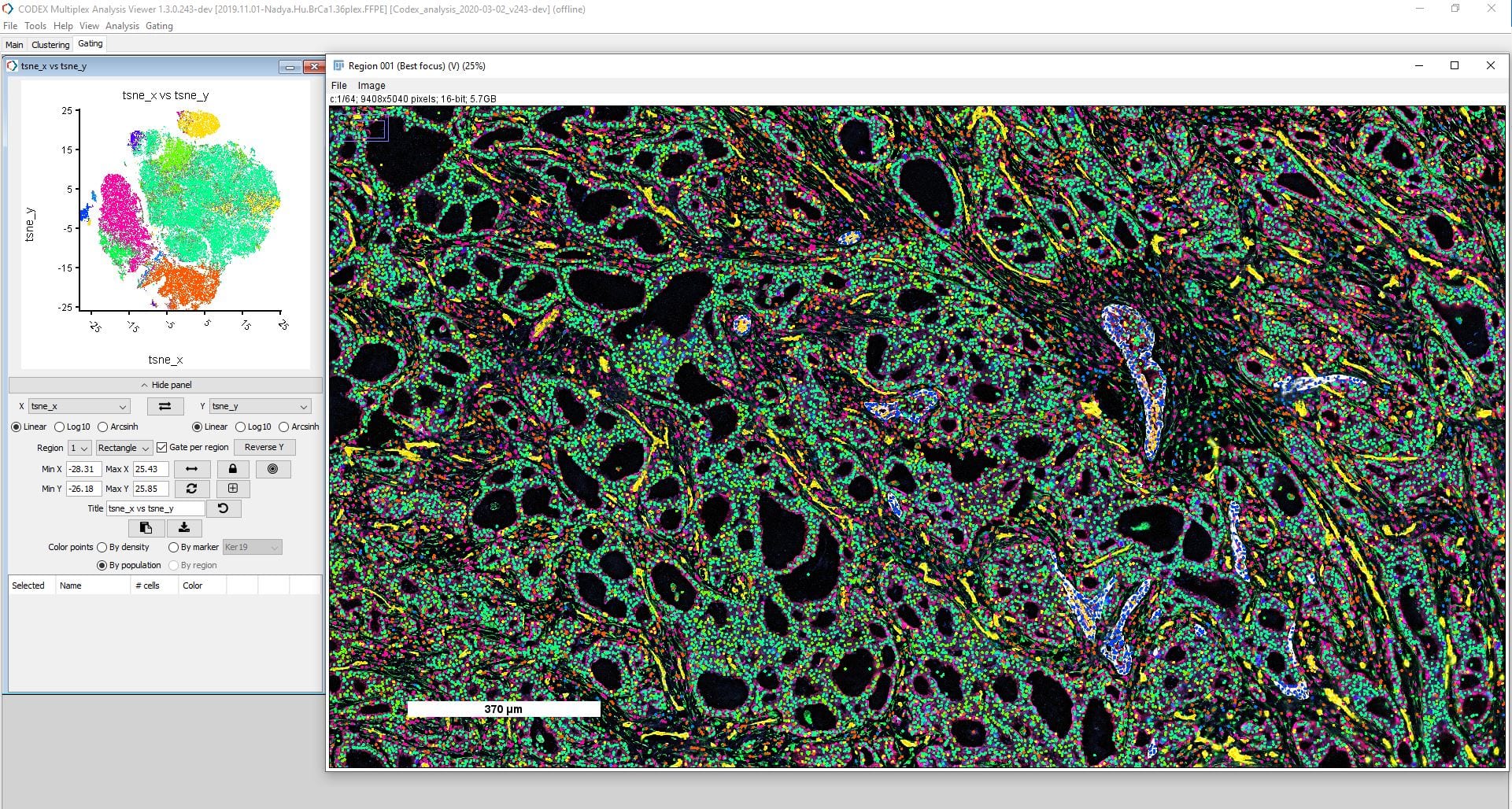Image resolution: width=1512 pixels, height=809 pixels.
Task: Open the Rectangle gate shape dropdown
Action: click(x=124, y=448)
